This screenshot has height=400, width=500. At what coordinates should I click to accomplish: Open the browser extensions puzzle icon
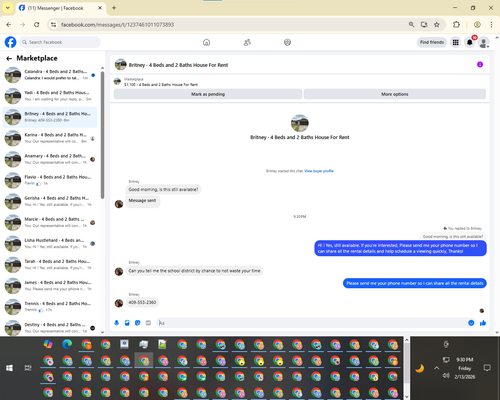(x=456, y=25)
